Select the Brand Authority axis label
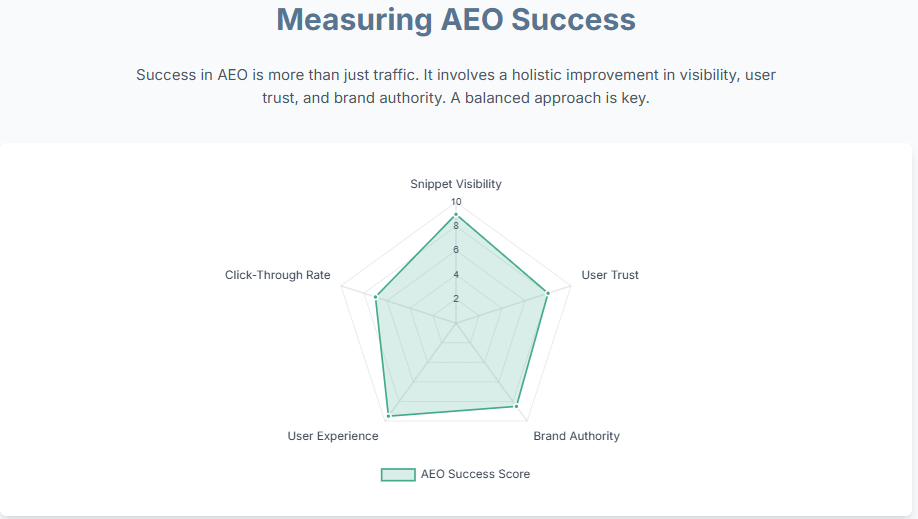This screenshot has height=519, width=918. [576, 436]
